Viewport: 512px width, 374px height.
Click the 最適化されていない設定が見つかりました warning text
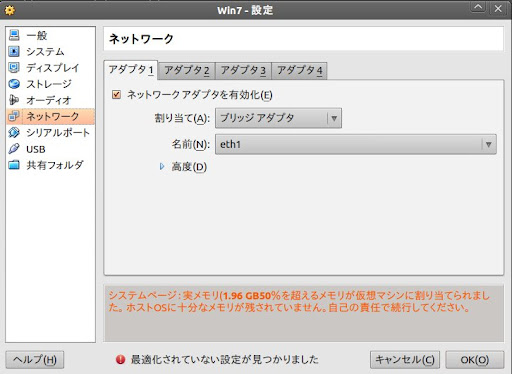click(225, 359)
